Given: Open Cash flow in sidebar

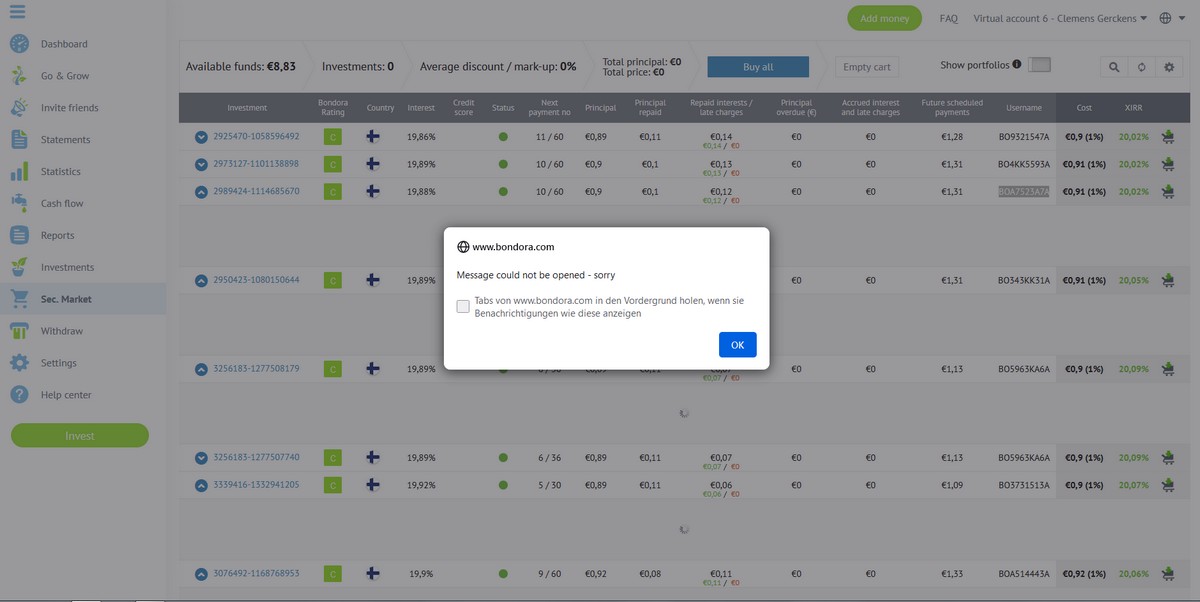Looking at the screenshot, I should tap(62, 203).
